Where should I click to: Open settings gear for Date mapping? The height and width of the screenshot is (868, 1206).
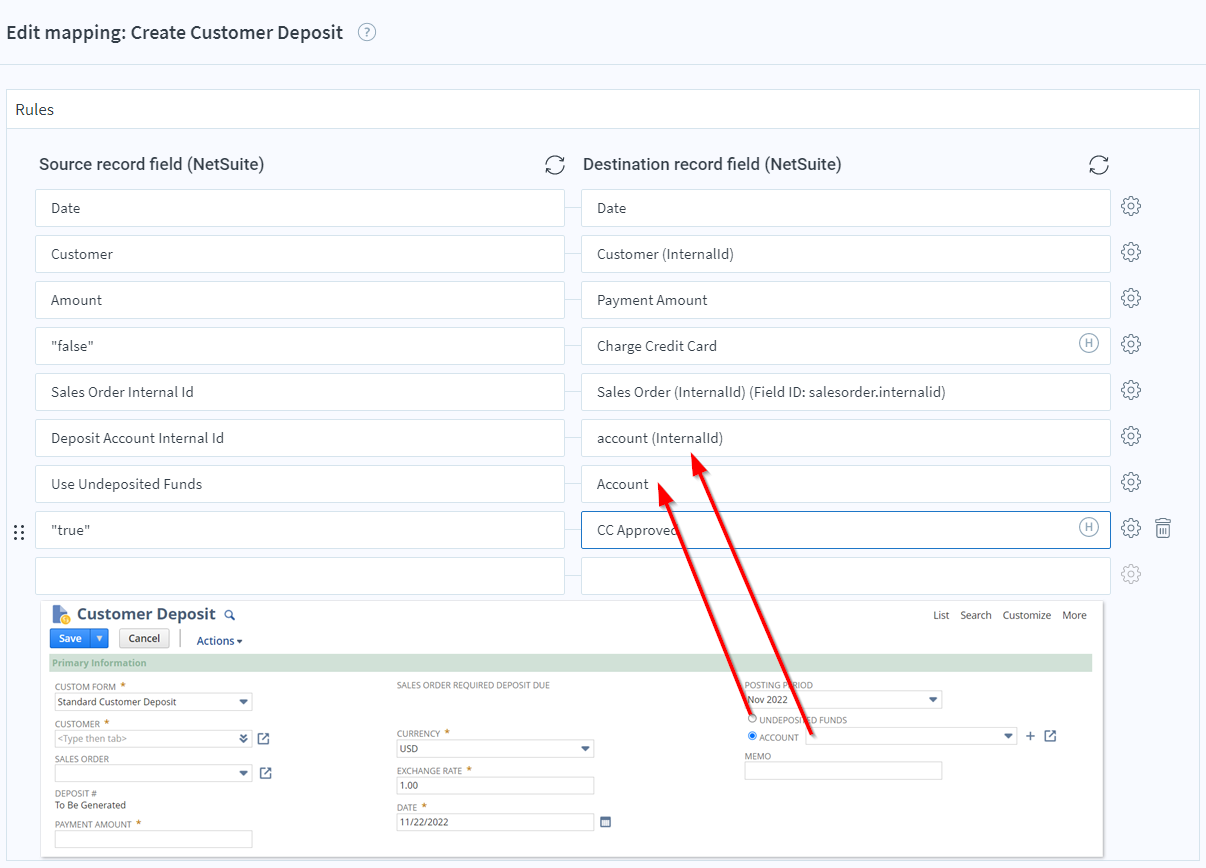coord(1131,206)
